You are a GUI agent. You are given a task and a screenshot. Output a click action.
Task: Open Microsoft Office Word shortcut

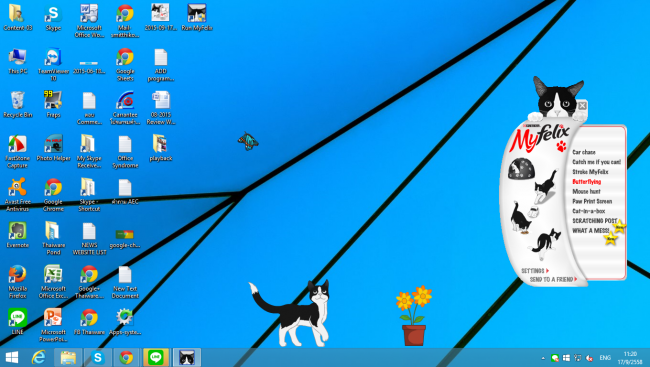pos(89,21)
